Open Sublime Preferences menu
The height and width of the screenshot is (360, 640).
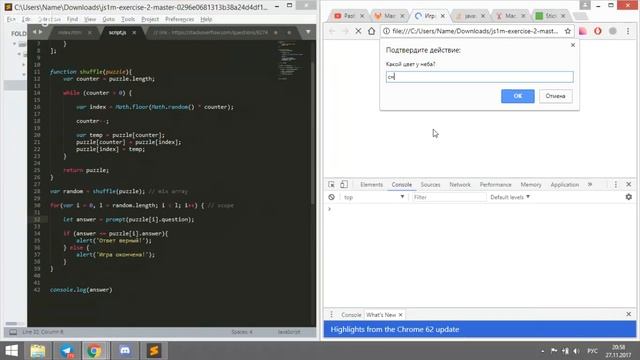coord(180,19)
